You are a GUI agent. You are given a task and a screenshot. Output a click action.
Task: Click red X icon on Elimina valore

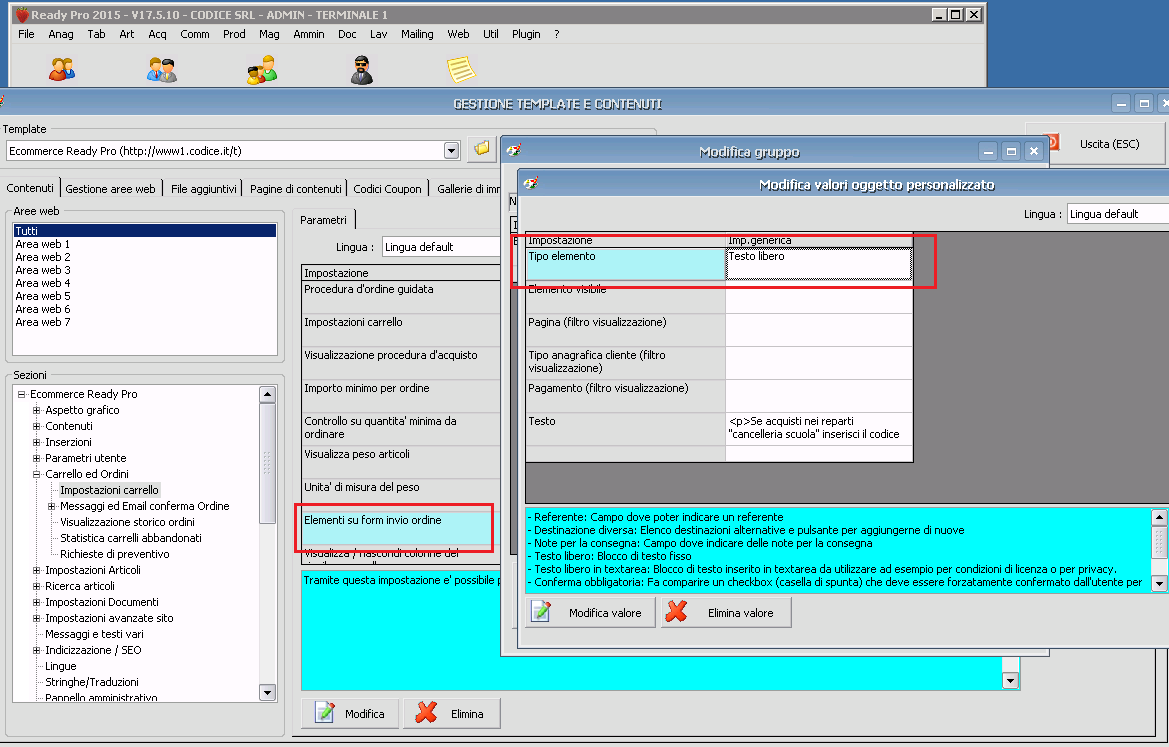[676, 612]
